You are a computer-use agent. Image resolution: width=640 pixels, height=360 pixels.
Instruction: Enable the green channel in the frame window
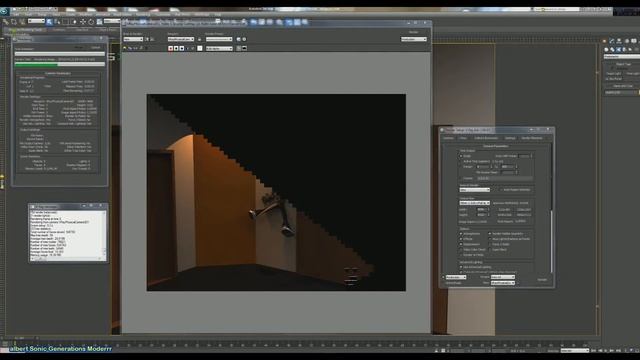click(x=176, y=48)
